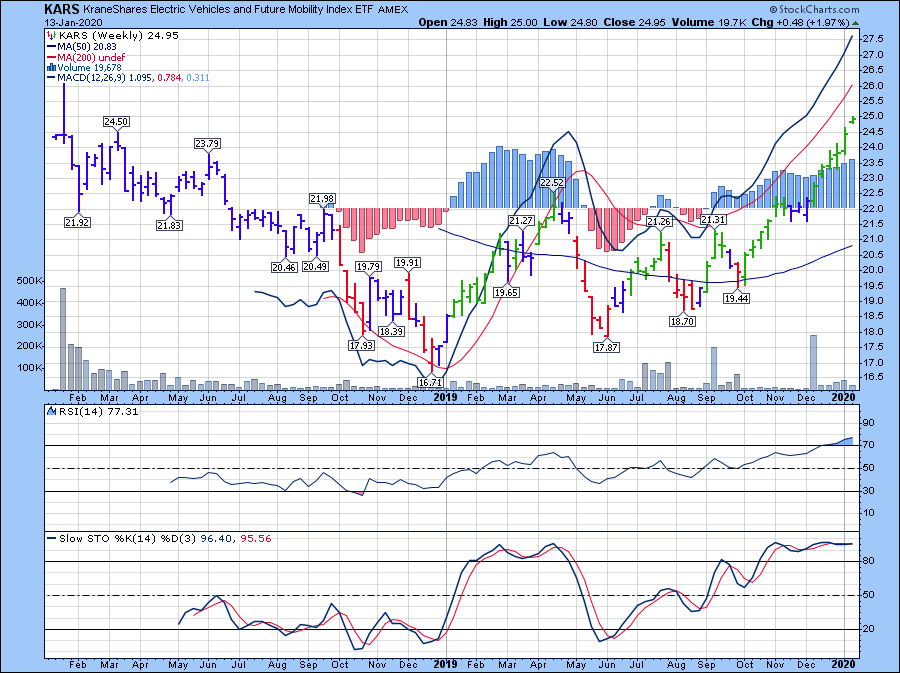Click the red MA(200) legend line marker
The height and width of the screenshot is (673, 900).
click(x=50, y=57)
